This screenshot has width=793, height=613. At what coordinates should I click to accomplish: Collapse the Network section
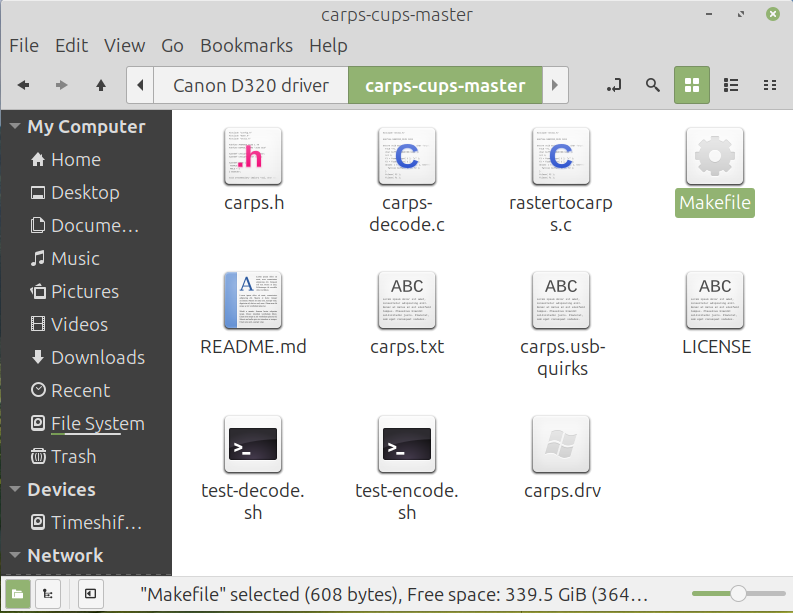15,555
